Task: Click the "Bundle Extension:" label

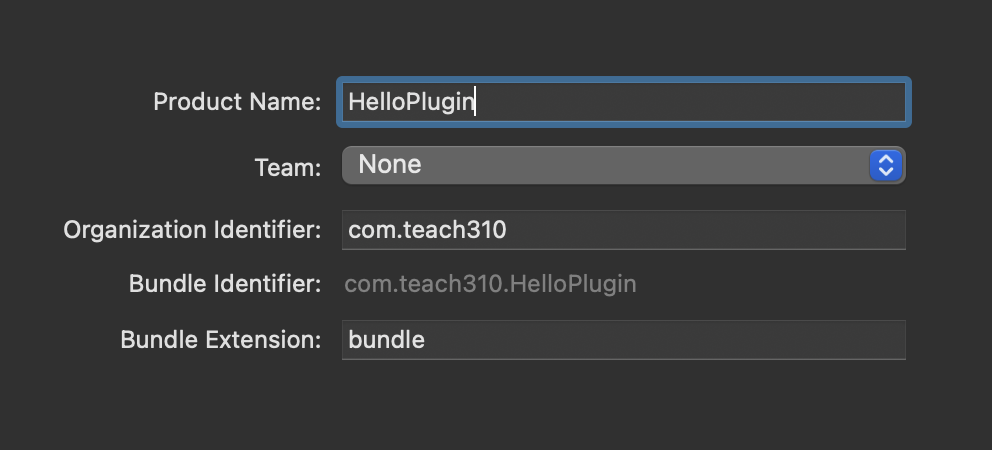Action: (221, 340)
